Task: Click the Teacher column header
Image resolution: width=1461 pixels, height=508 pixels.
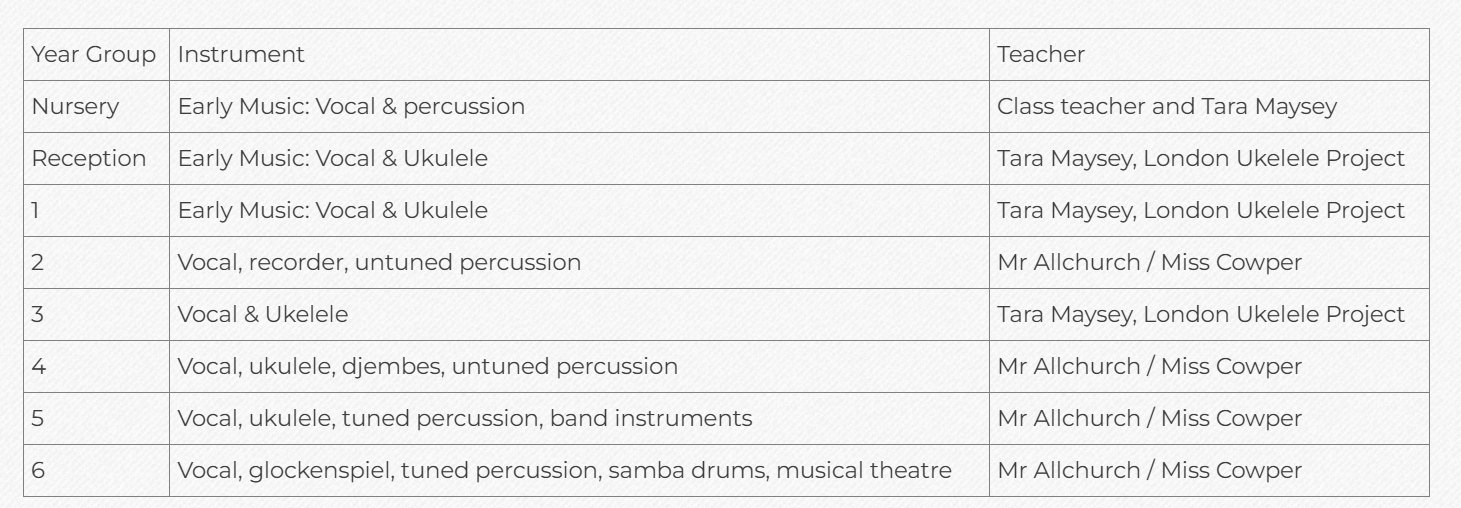Action: tap(1209, 55)
